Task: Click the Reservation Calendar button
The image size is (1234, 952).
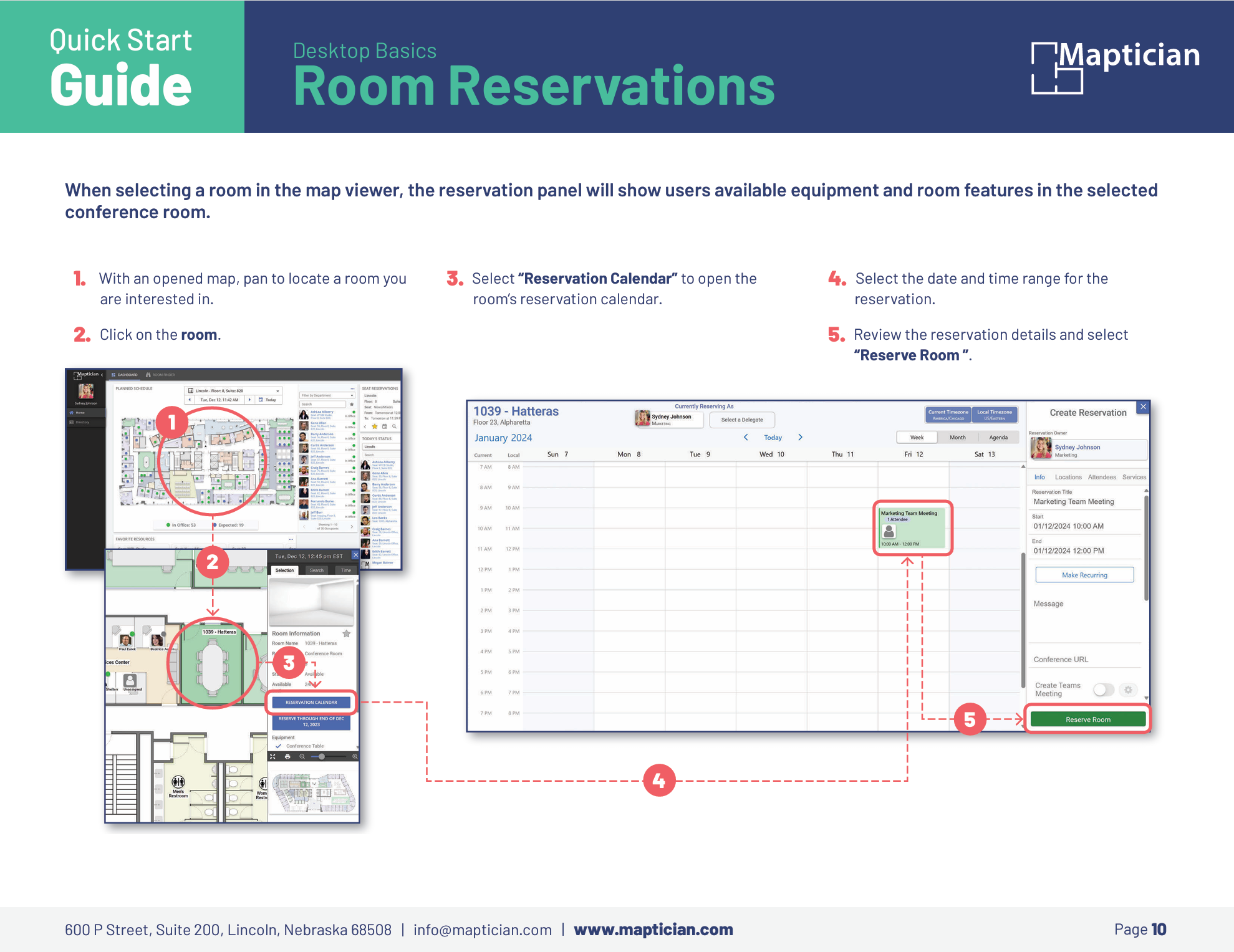Action: point(311,703)
